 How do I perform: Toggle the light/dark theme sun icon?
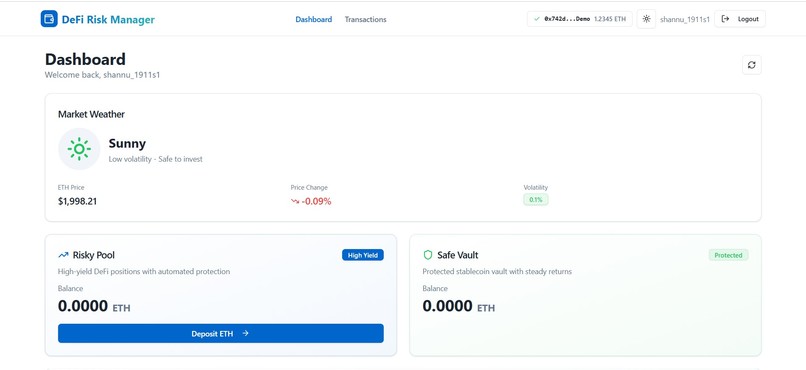pyautogui.click(x=646, y=19)
